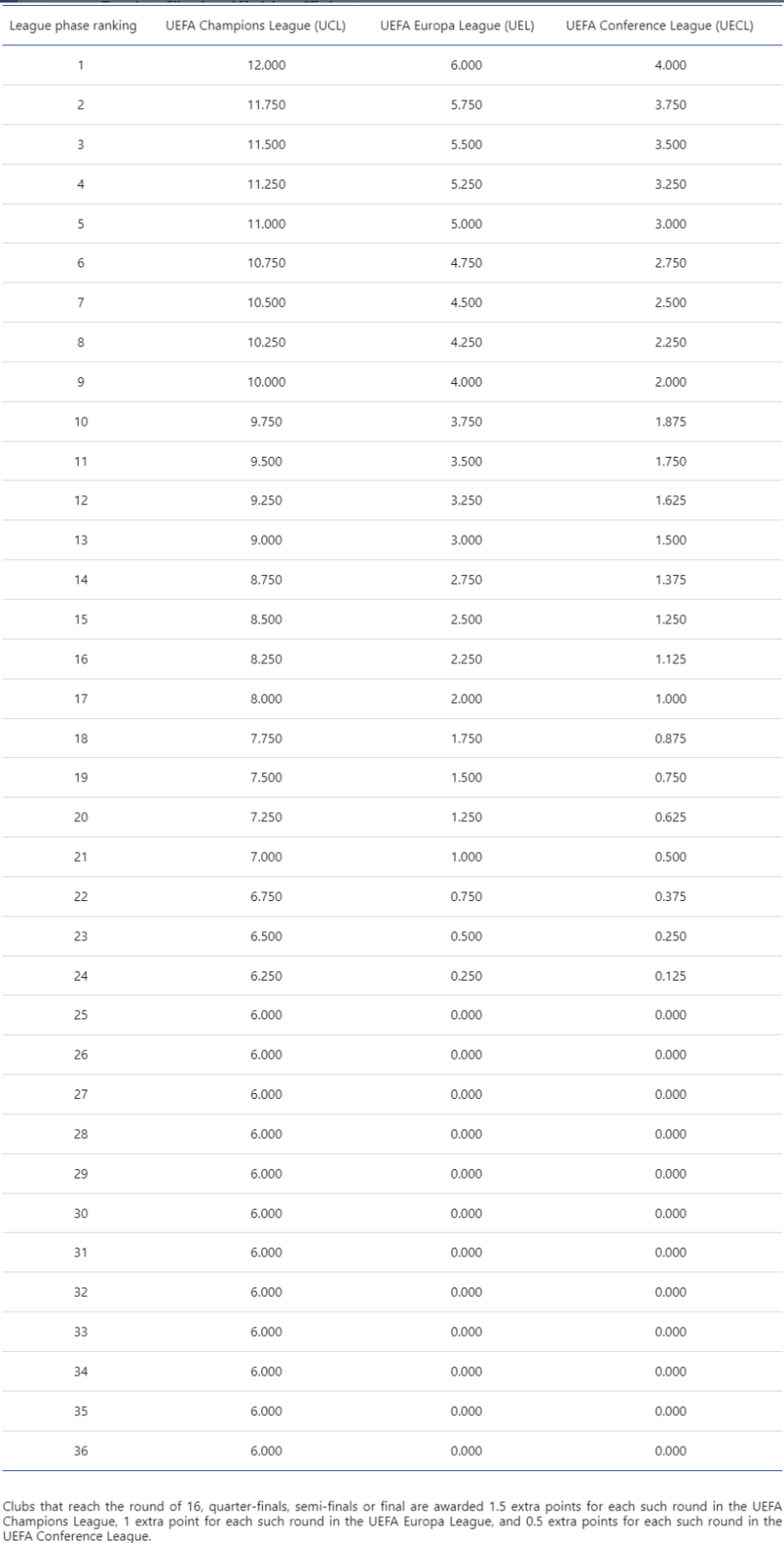Viewport: 784px width, 1543px height.
Task: Select the 6.250 UCL value for rank 24
Action: (x=266, y=976)
